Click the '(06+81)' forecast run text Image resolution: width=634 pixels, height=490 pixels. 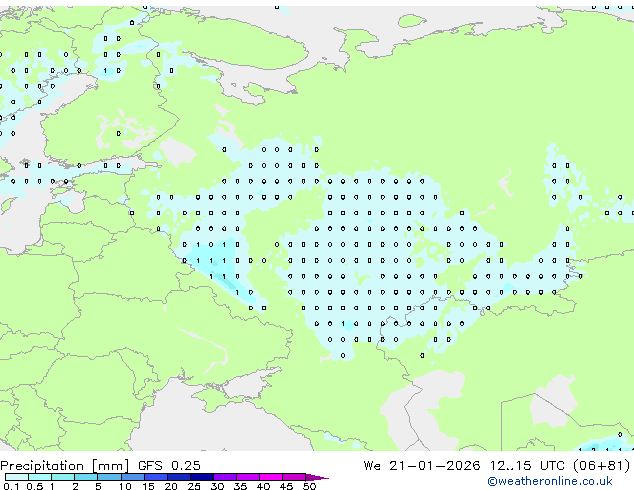tap(602, 466)
